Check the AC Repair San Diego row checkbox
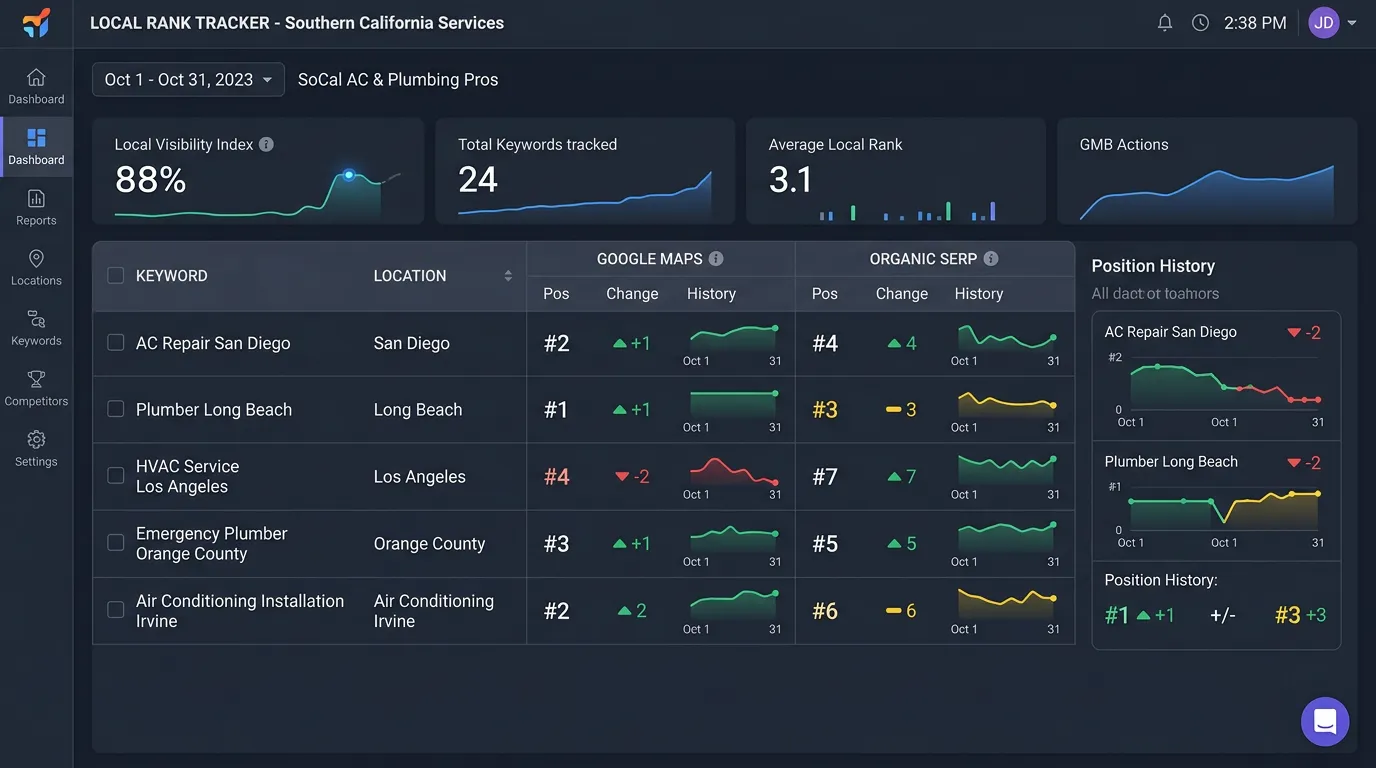Screen dimensions: 1376x768 (116, 342)
